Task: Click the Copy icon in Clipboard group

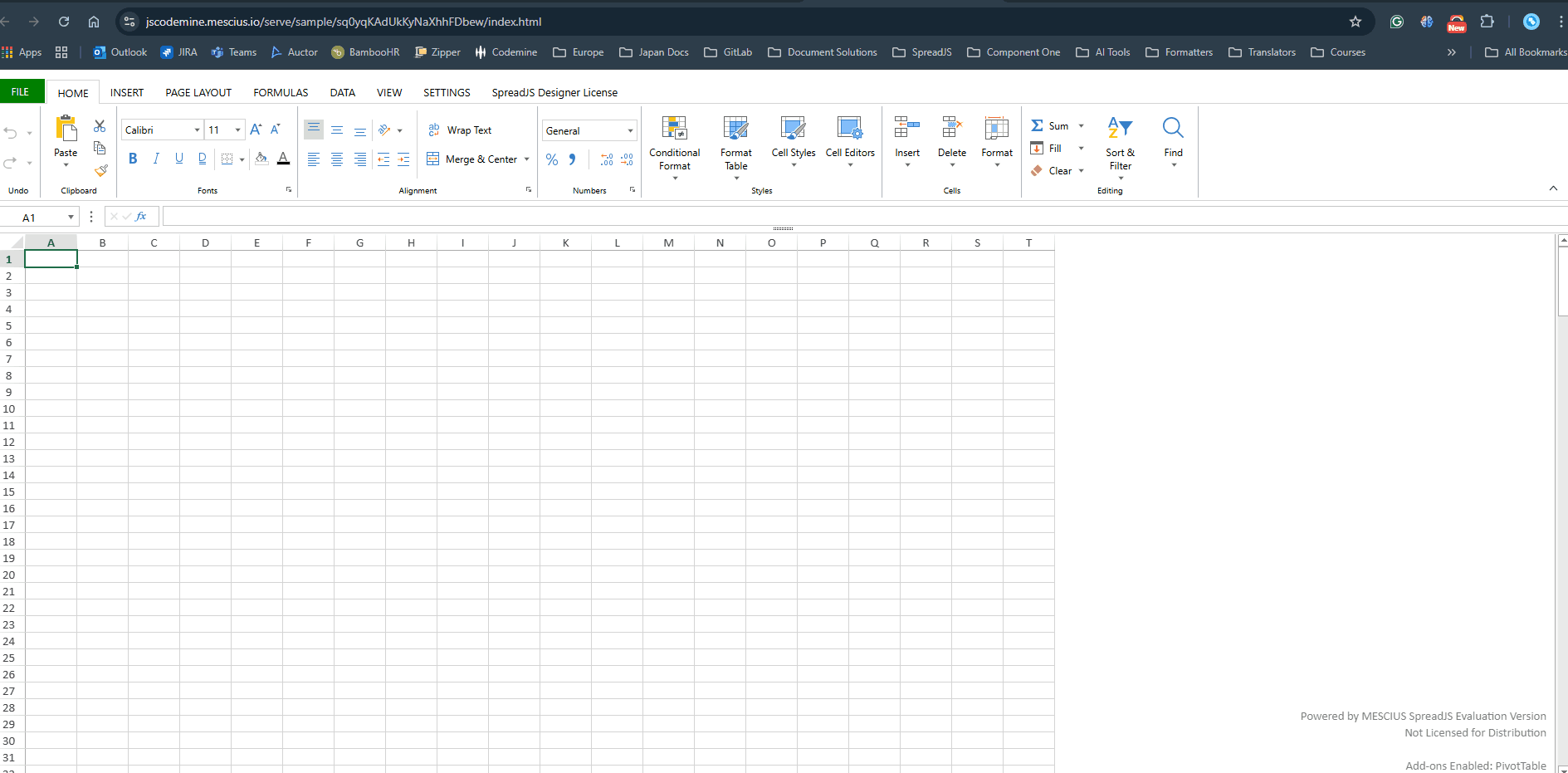Action: coord(100,148)
